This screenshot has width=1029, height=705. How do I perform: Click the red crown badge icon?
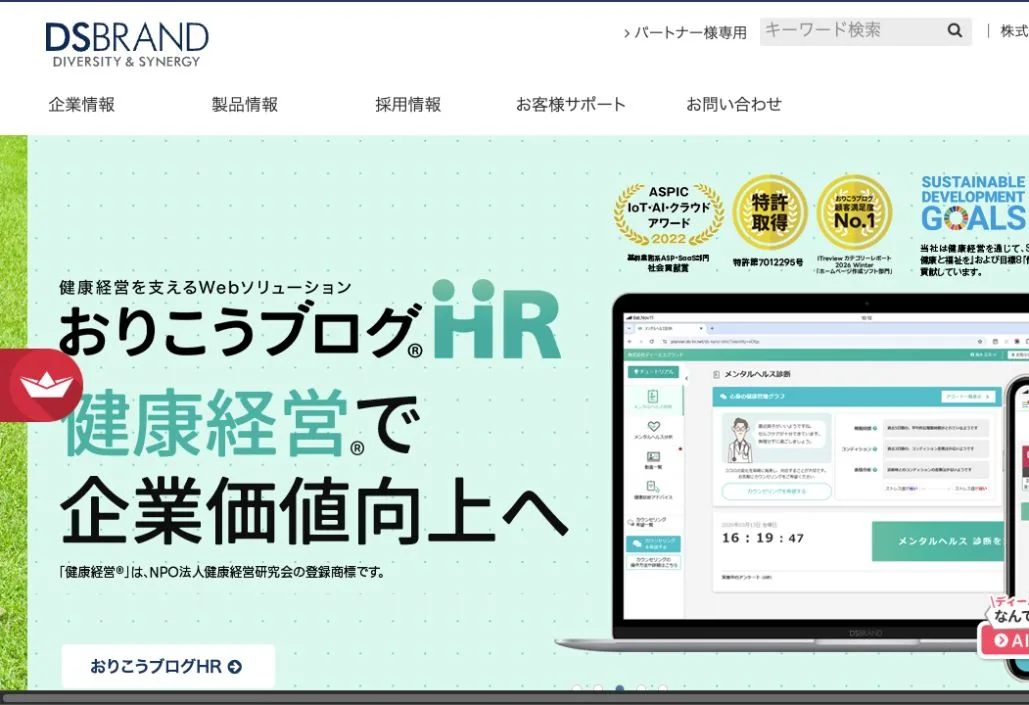point(41,385)
